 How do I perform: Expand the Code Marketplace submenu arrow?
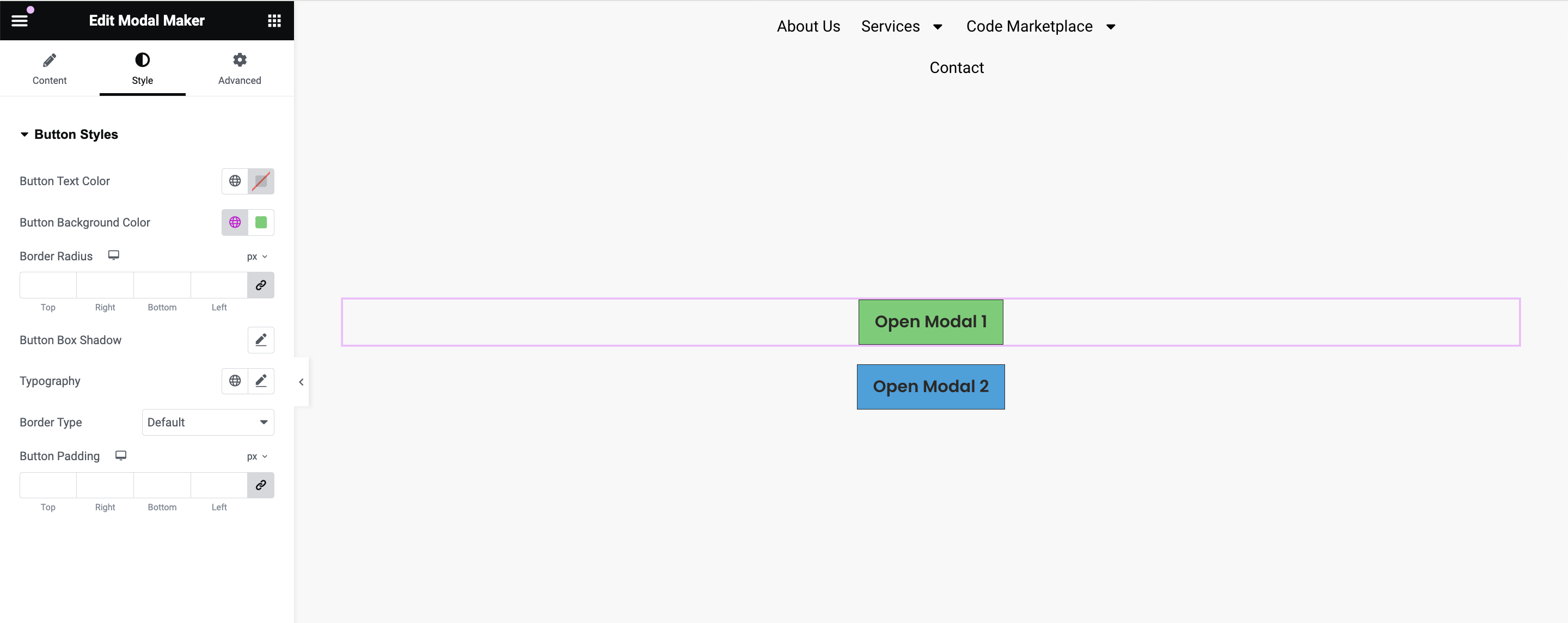1111,27
